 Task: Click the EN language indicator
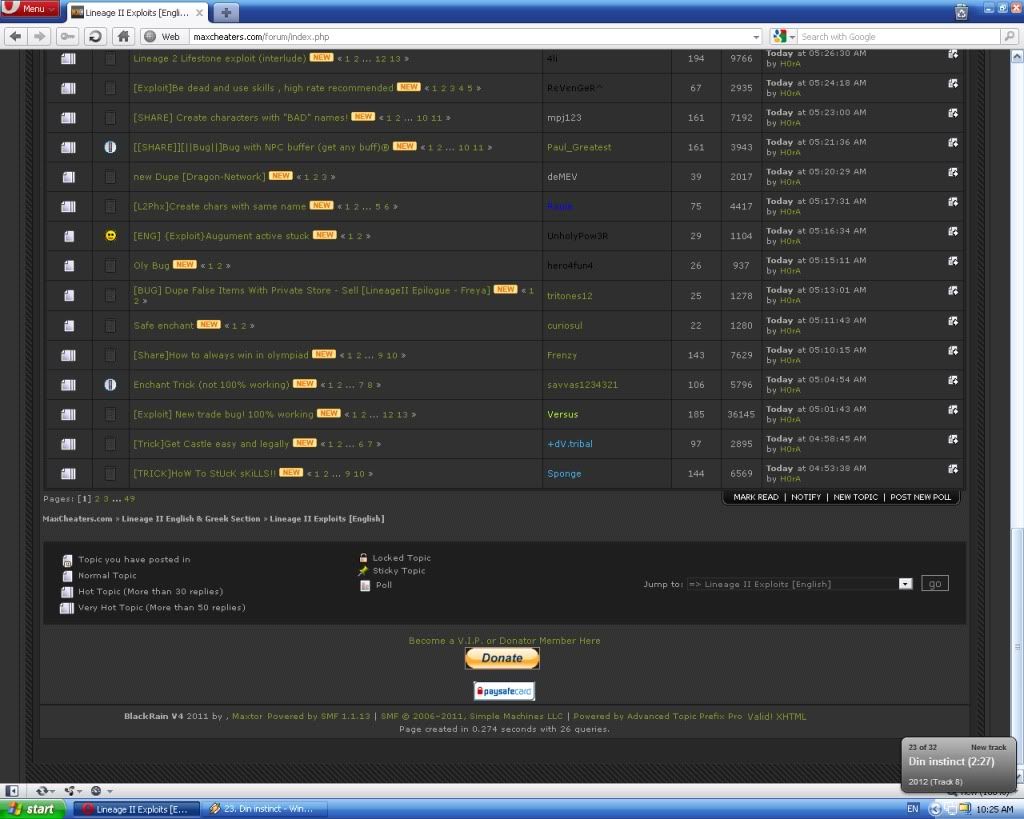913,809
